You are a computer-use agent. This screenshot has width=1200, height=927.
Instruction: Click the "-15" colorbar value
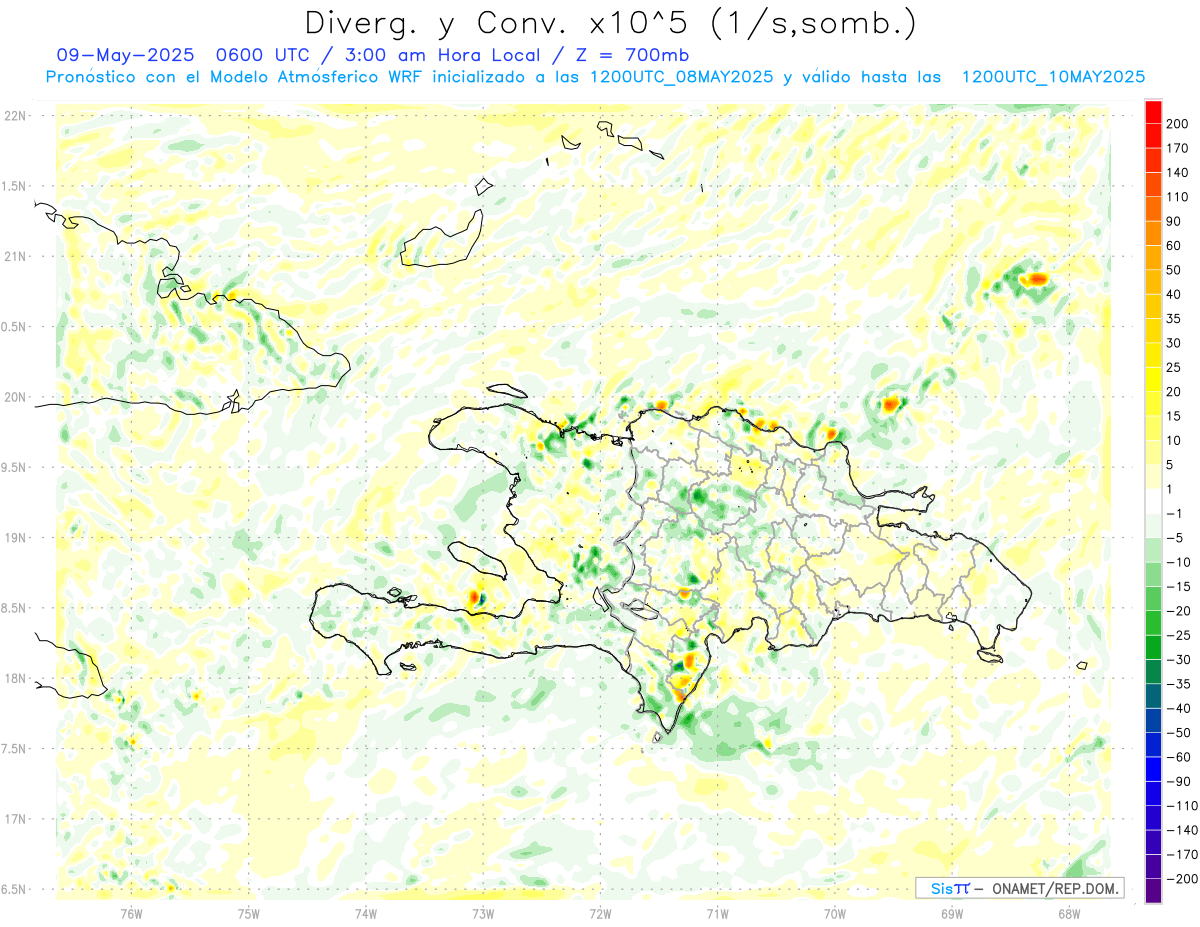pos(1178,586)
